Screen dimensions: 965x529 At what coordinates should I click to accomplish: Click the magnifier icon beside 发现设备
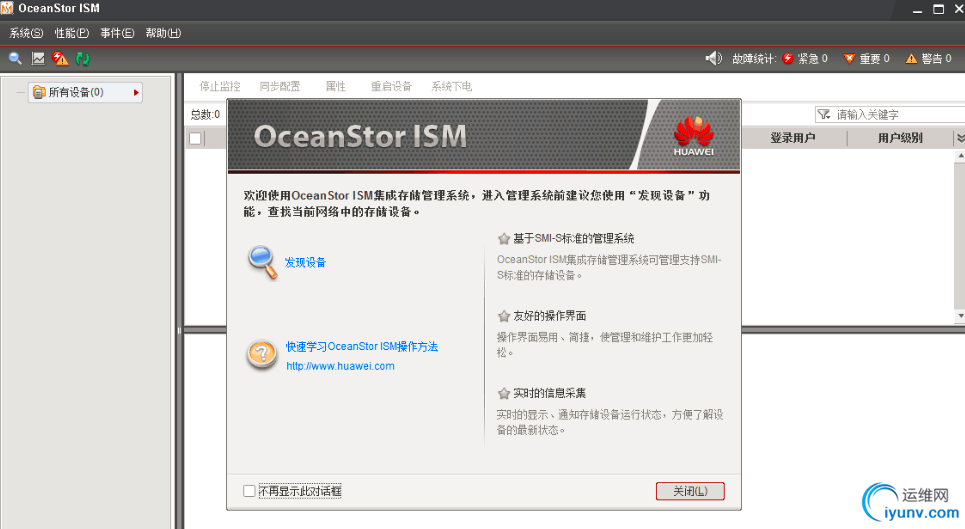pos(263,263)
